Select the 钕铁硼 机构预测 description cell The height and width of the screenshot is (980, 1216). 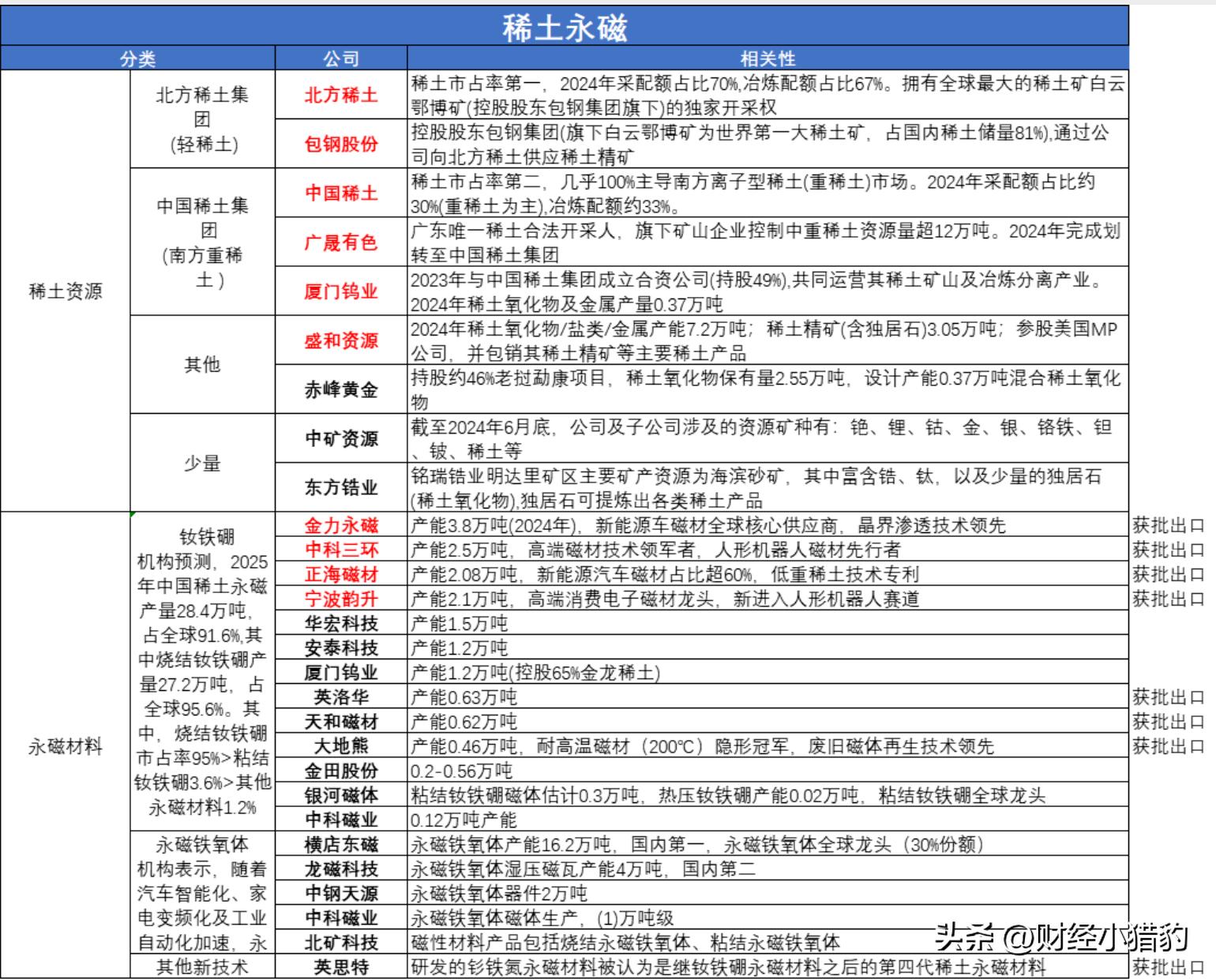point(202,671)
